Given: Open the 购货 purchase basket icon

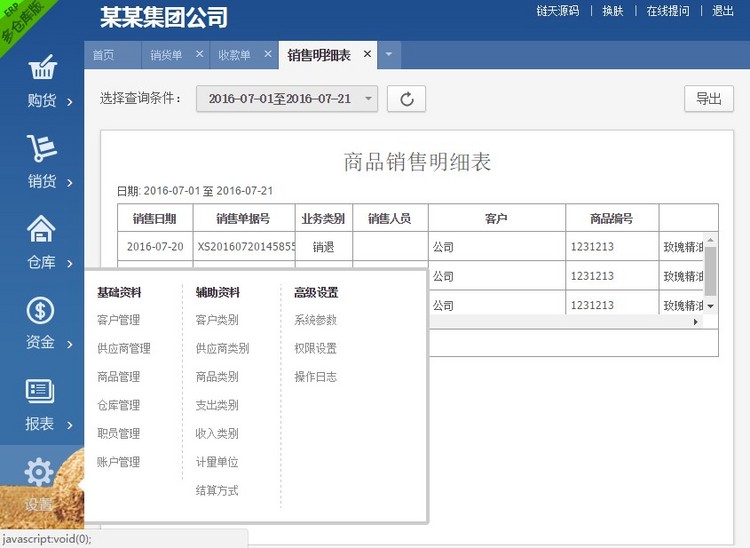Looking at the screenshot, I should click(x=42, y=69).
